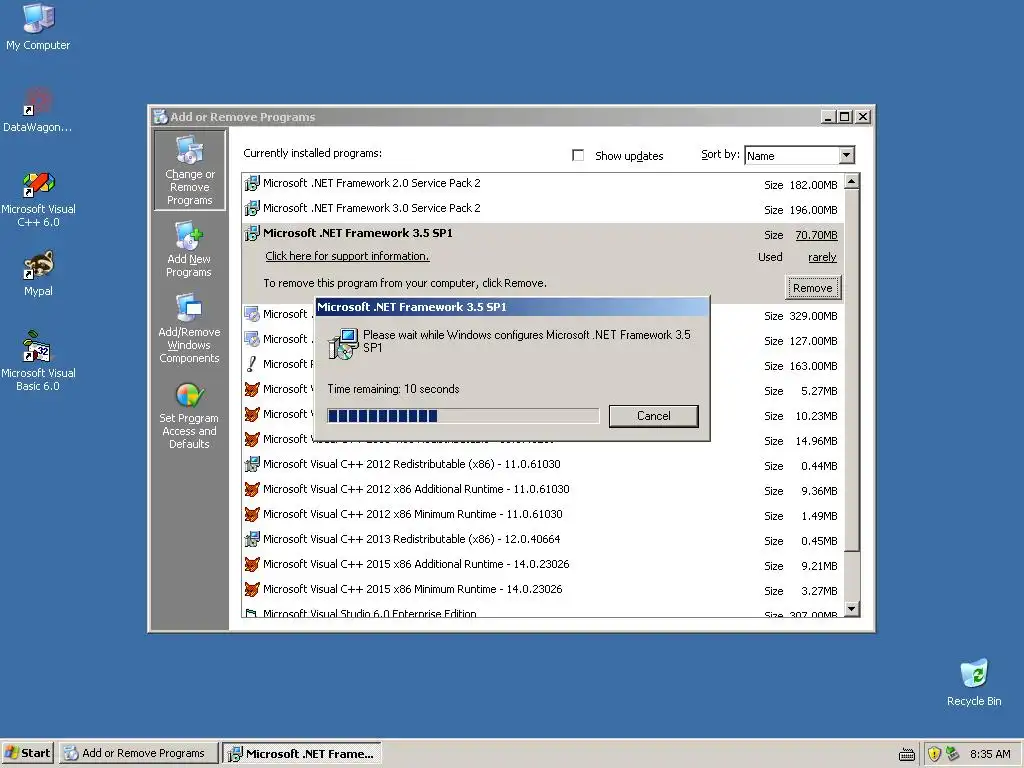Screen dimensions: 1024x768
Task: Click Time remaining: 10 seconds text
Action: click(393, 389)
